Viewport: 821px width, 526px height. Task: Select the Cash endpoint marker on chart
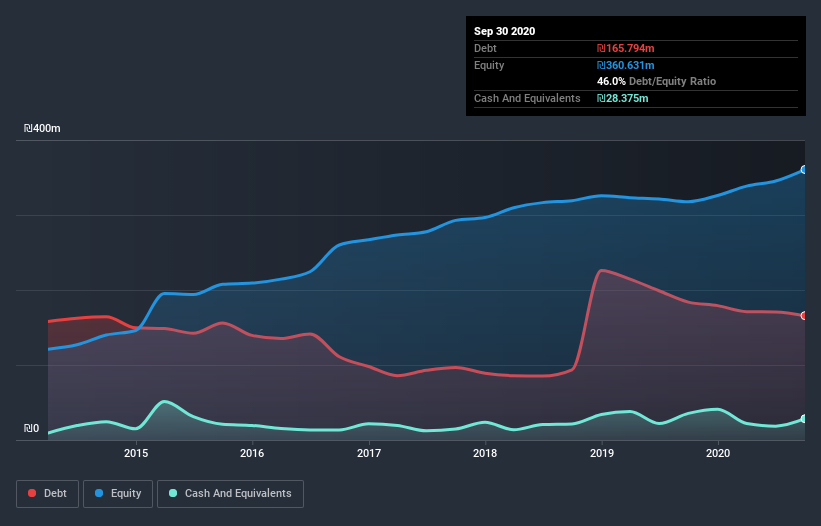click(x=804, y=419)
